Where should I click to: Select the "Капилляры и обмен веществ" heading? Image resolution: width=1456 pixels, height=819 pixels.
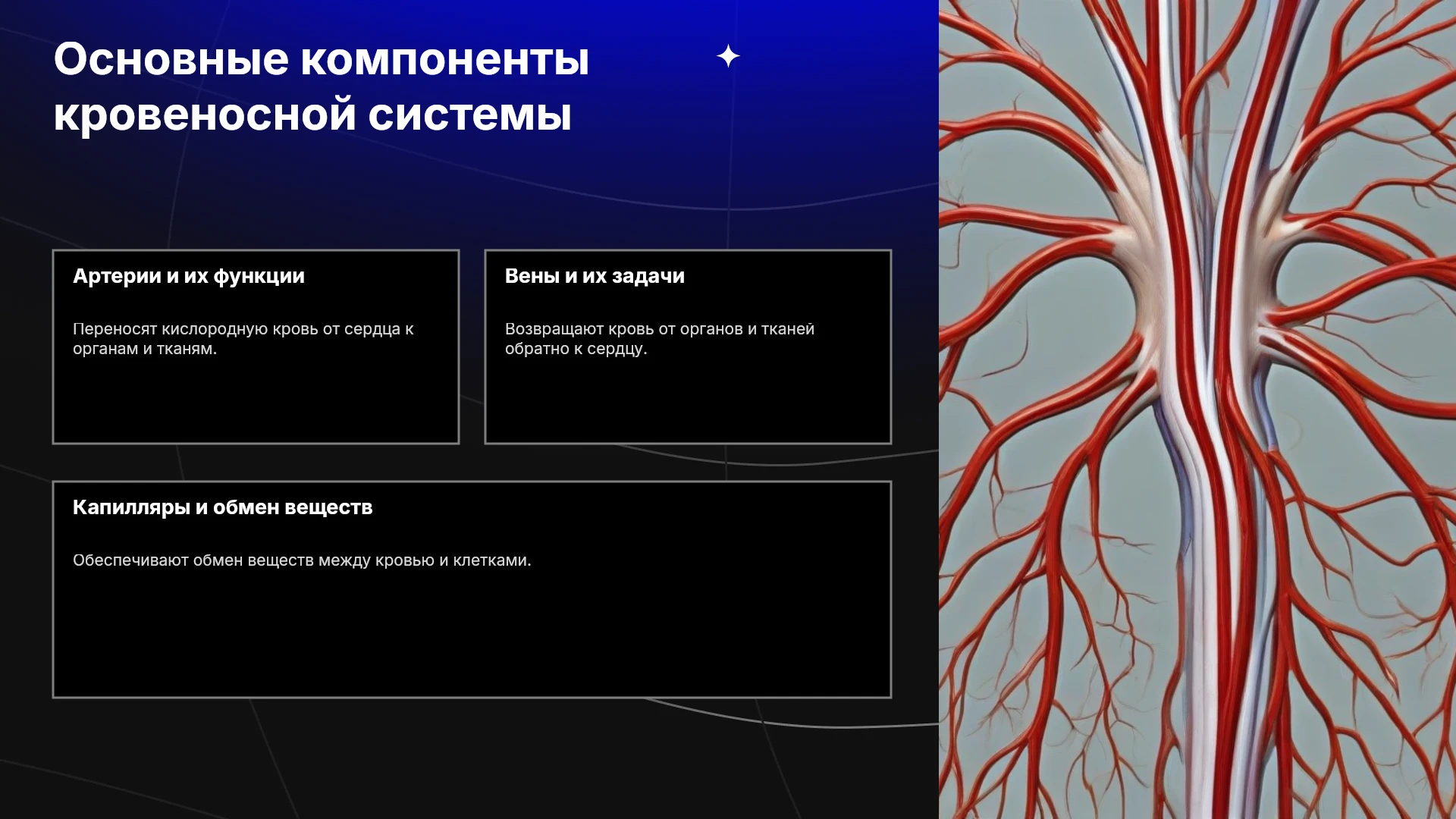pyautogui.click(x=222, y=507)
